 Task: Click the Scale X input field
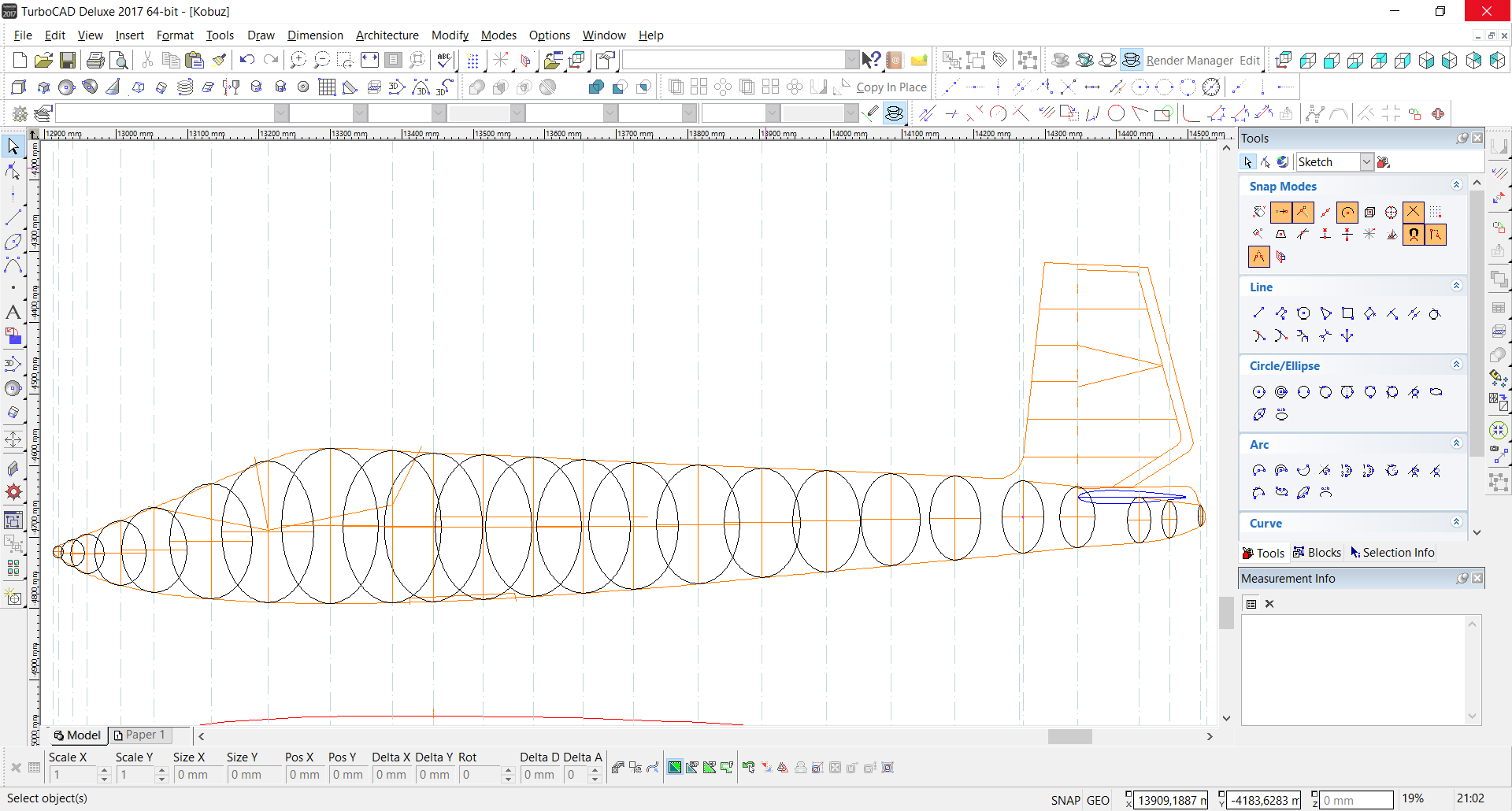72,775
